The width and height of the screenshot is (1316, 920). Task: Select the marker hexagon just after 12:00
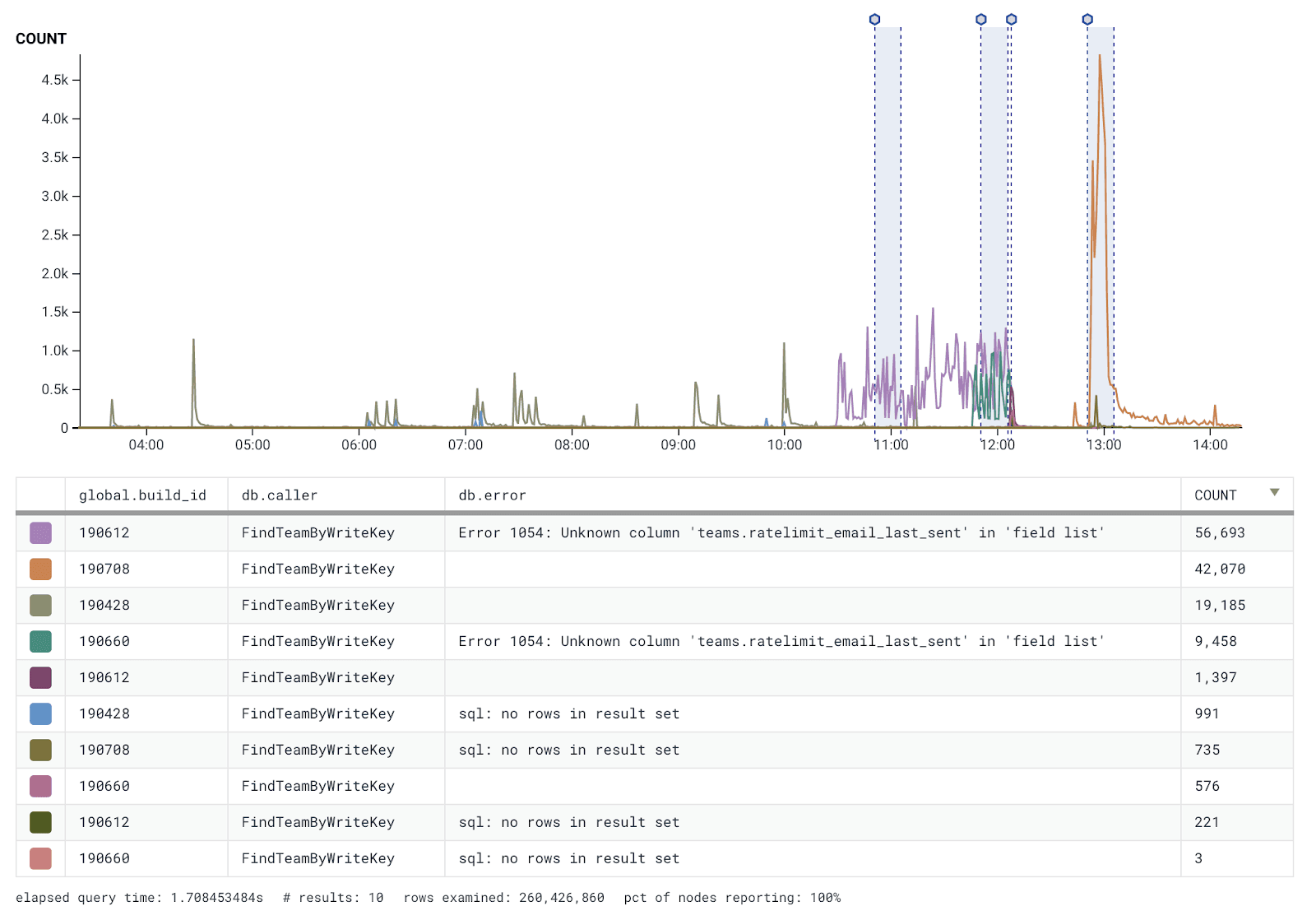pyautogui.click(x=1011, y=20)
